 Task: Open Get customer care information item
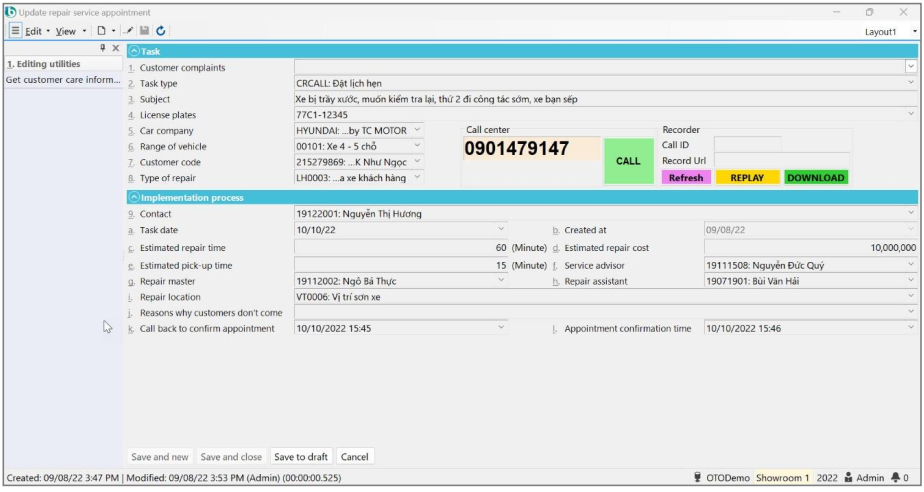[63, 80]
